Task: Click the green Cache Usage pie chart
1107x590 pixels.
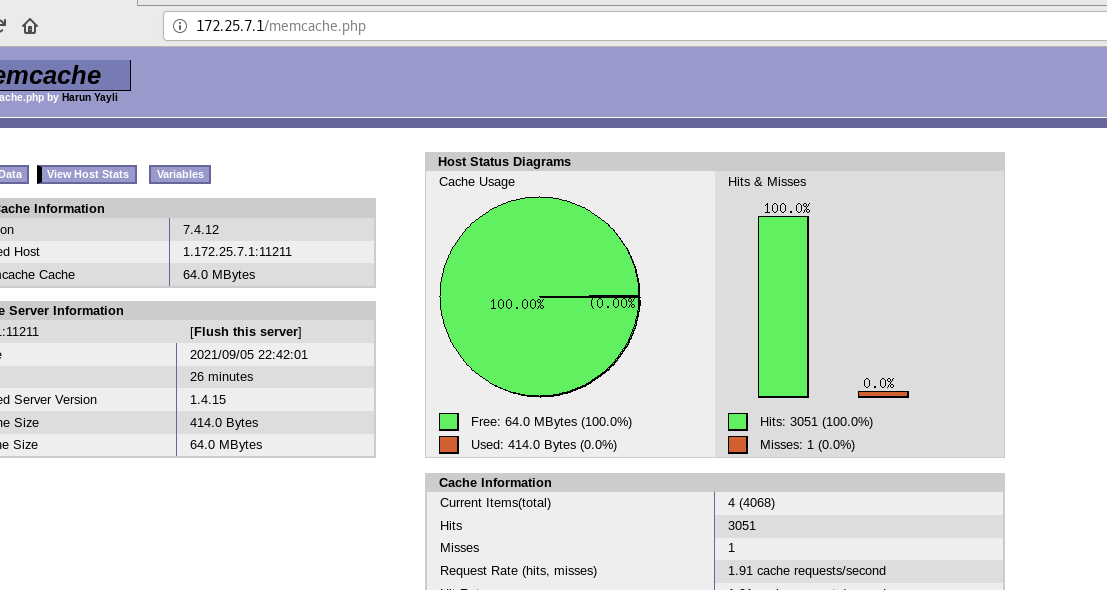Action: pyautogui.click(x=540, y=296)
